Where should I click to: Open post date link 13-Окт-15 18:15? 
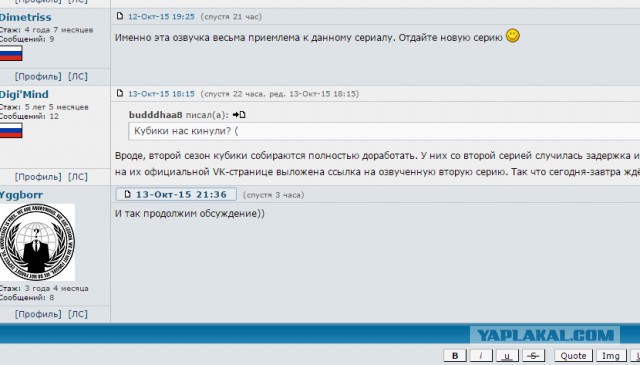click(161, 94)
